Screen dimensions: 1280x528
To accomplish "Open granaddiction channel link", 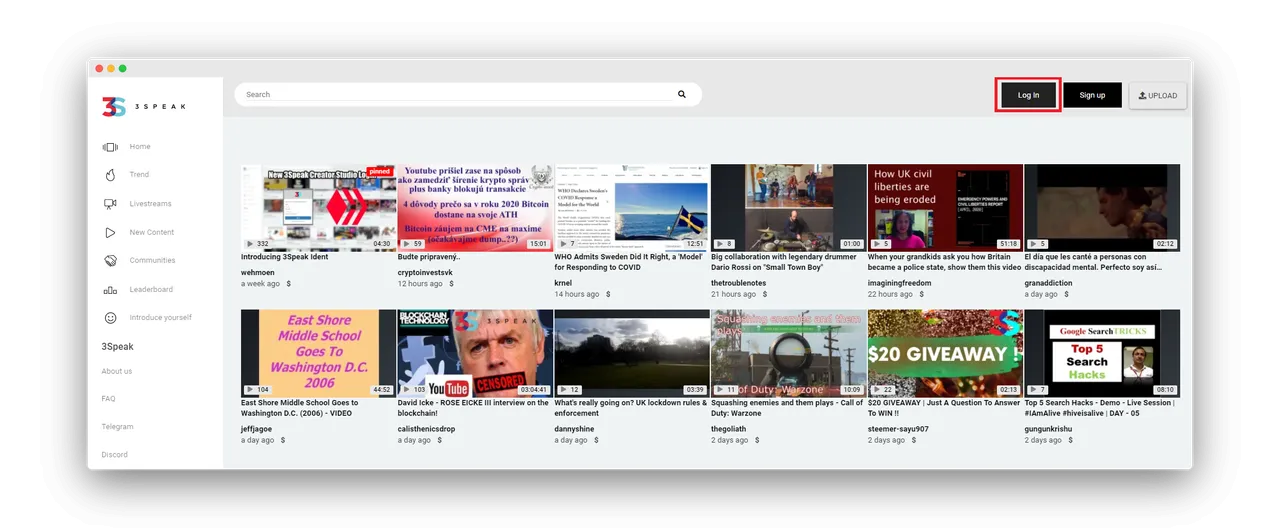I will pyautogui.click(x=1048, y=283).
